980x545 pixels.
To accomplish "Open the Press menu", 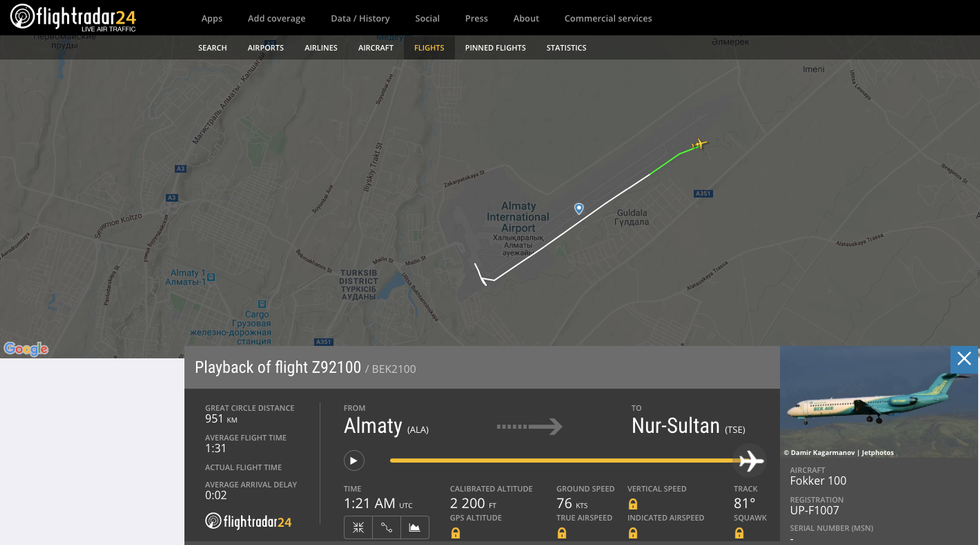I will (476, 19).
